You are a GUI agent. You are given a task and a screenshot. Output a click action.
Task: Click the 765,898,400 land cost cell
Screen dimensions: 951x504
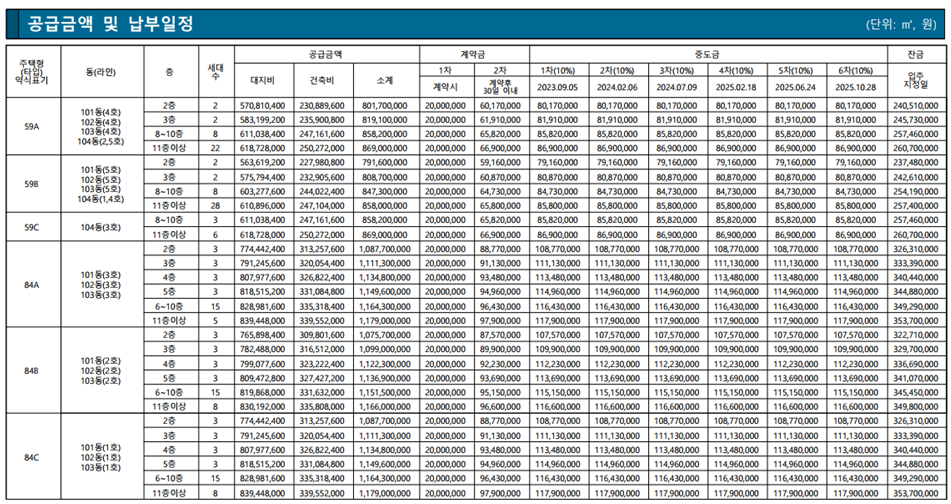[263, 335]
